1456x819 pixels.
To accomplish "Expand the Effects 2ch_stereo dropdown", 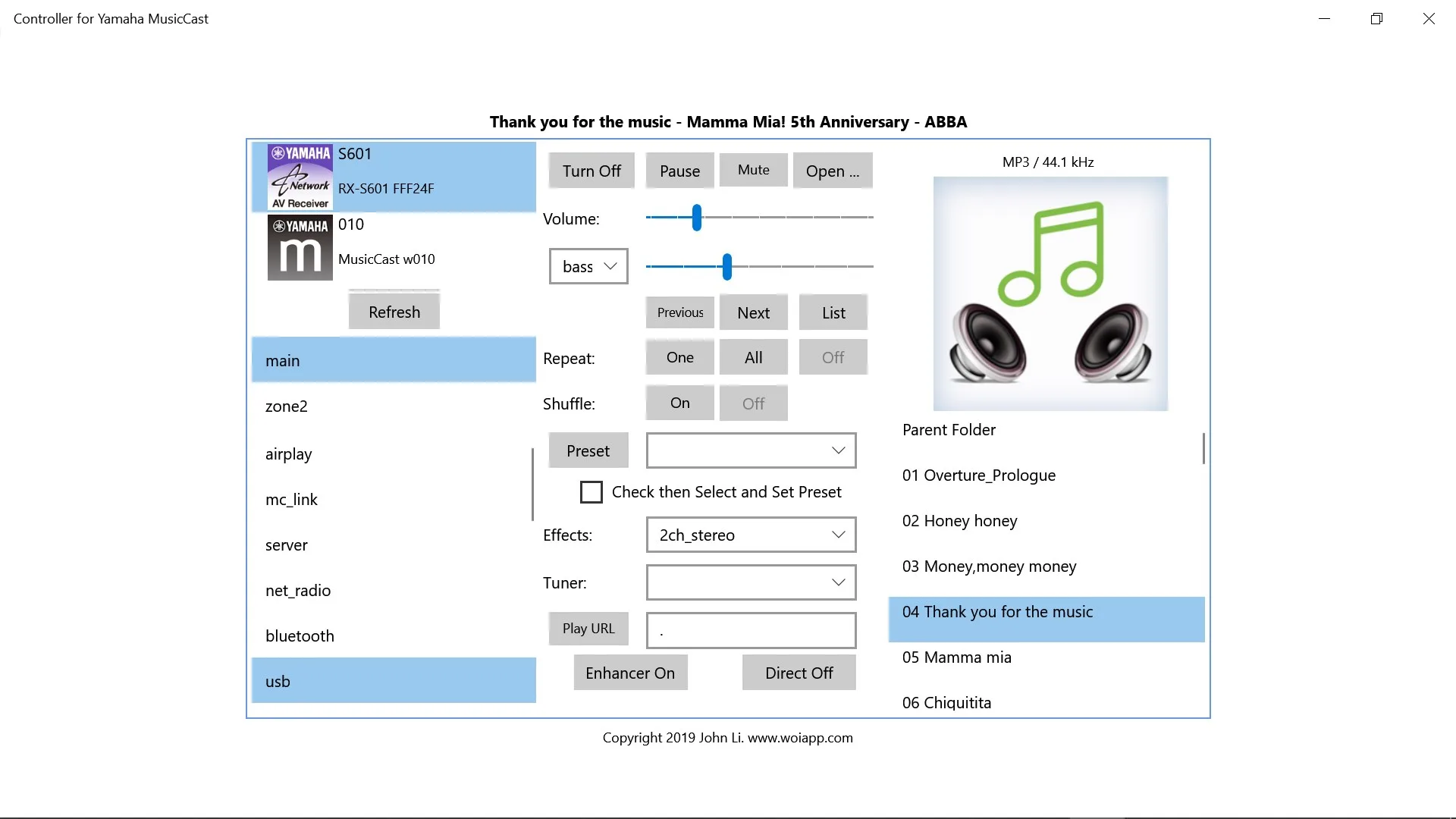I will coord(752,535).
